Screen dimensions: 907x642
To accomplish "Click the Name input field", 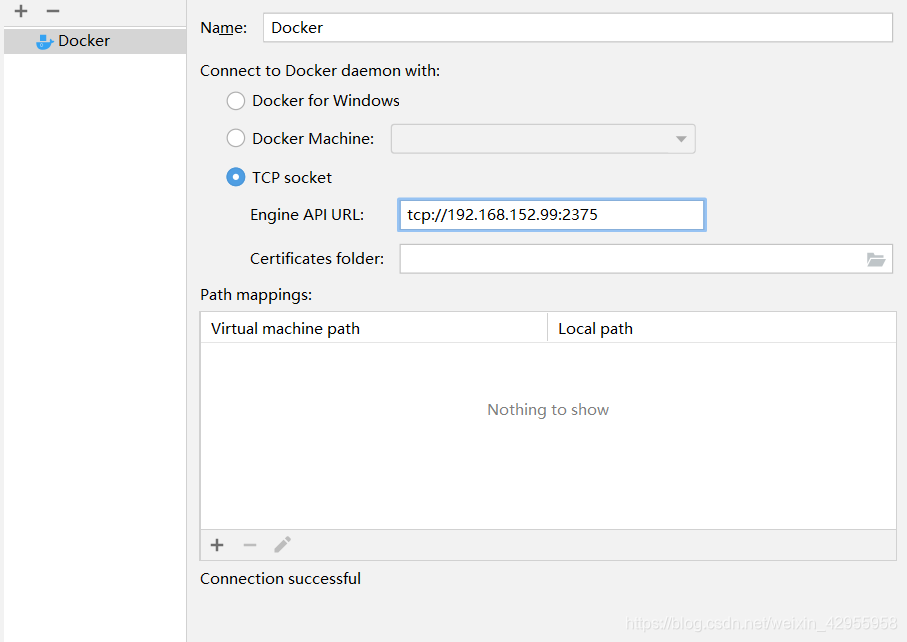I will [x=577, y=28].
